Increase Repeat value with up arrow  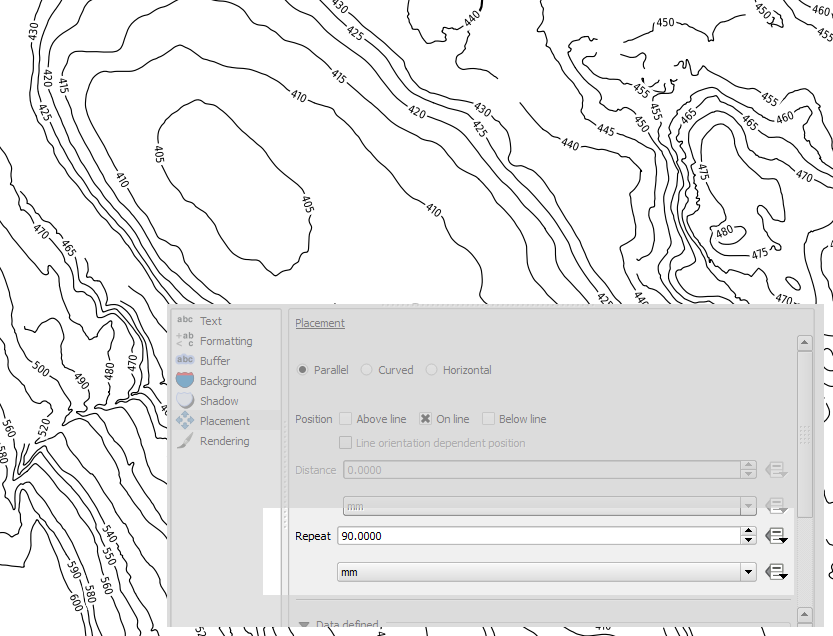point(748,531)
